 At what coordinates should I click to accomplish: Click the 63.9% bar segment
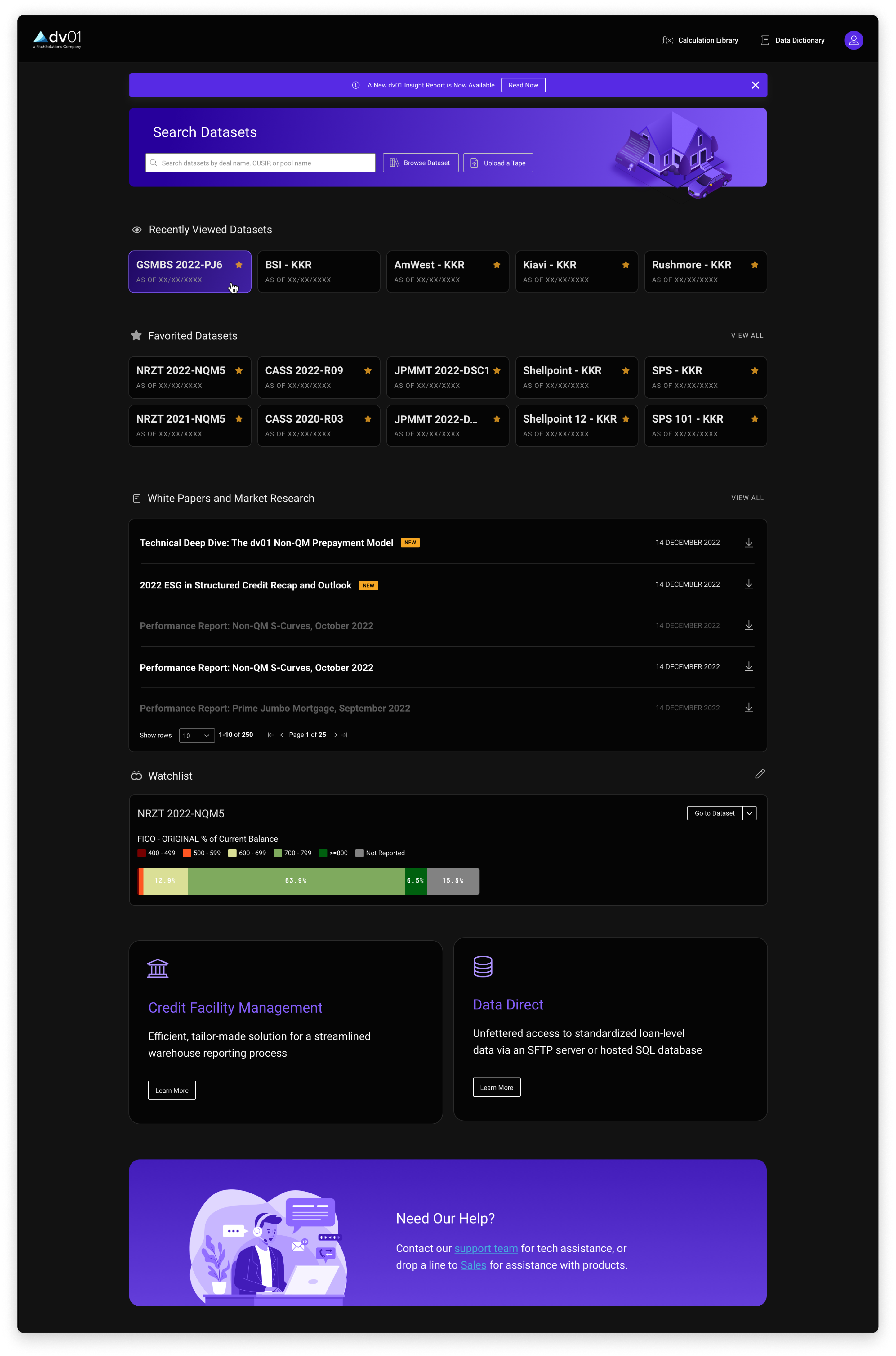296,880
